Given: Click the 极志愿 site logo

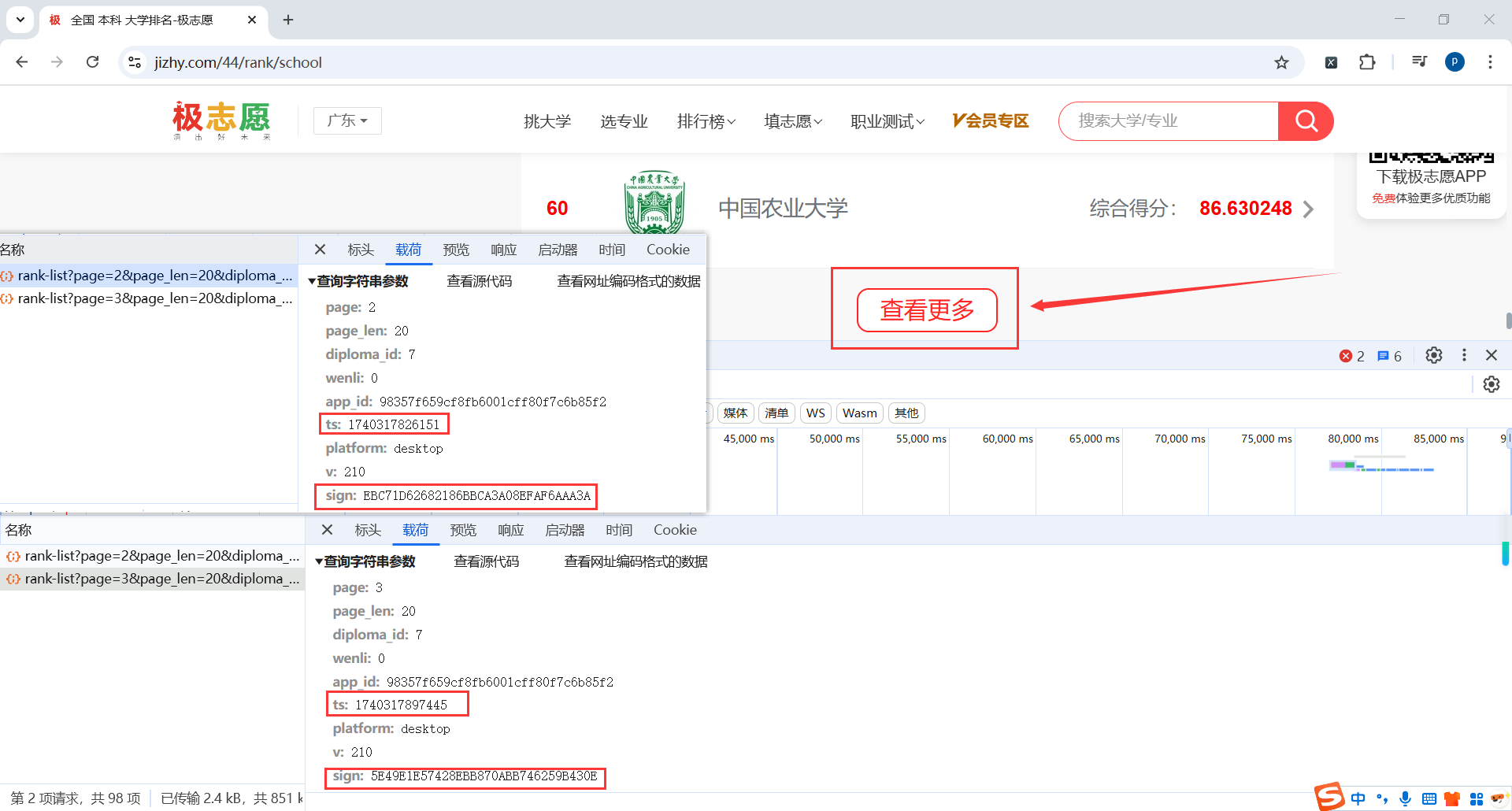Looking at the screenshot, I should [221, 120].
